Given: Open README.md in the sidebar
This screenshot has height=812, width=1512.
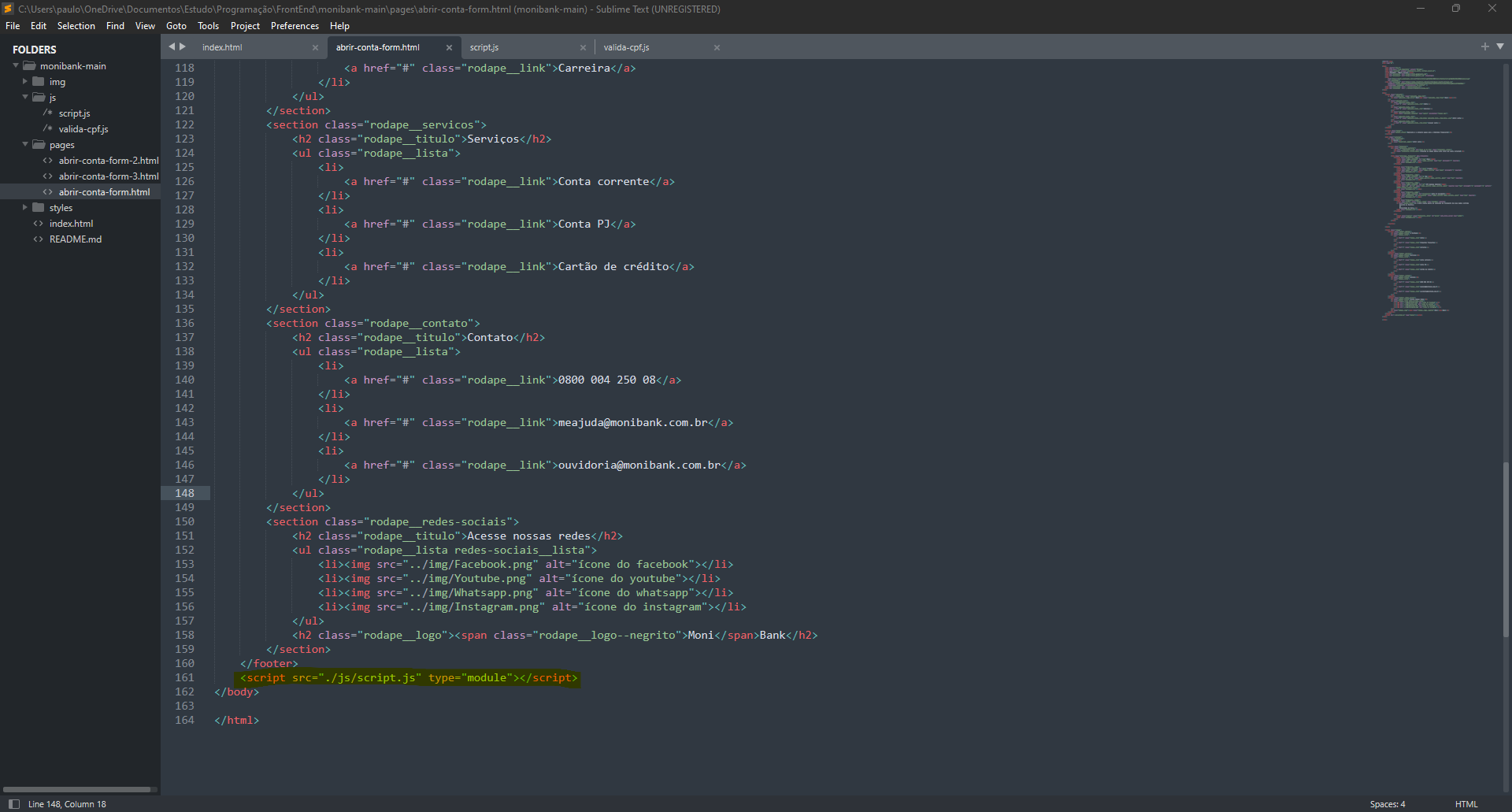Looking at the screenshot, I should 76,239.
